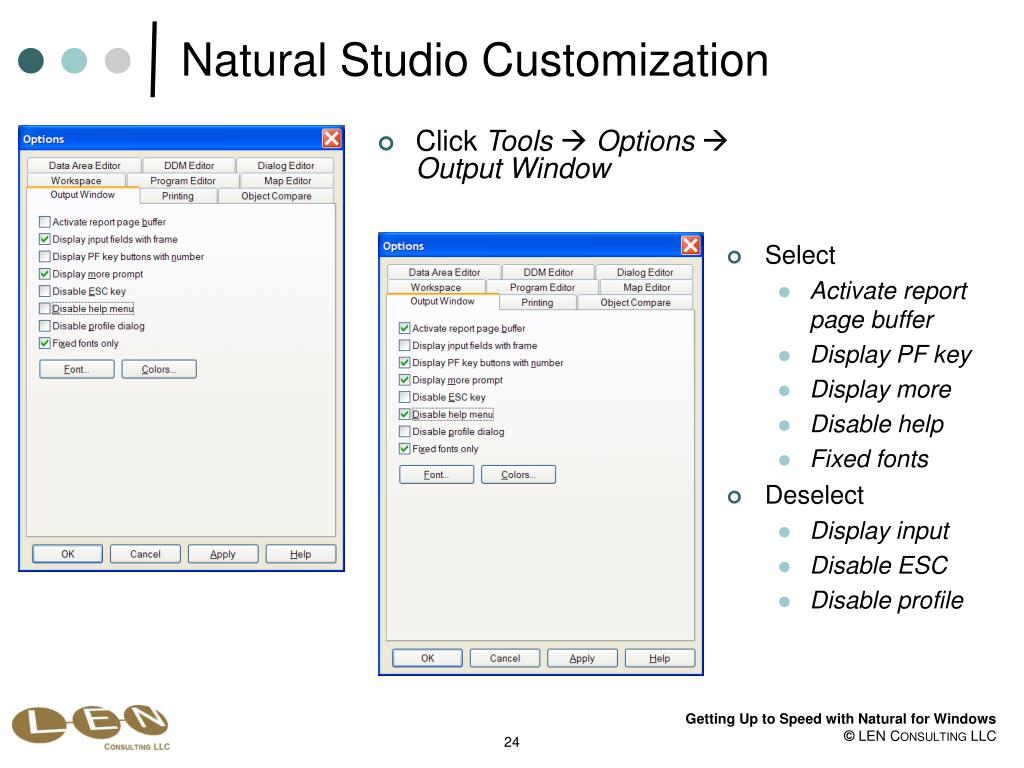Switch to Program Editor tab in right dialog
Viewport: 1024px width, 768px height.
tap(542, 287)
